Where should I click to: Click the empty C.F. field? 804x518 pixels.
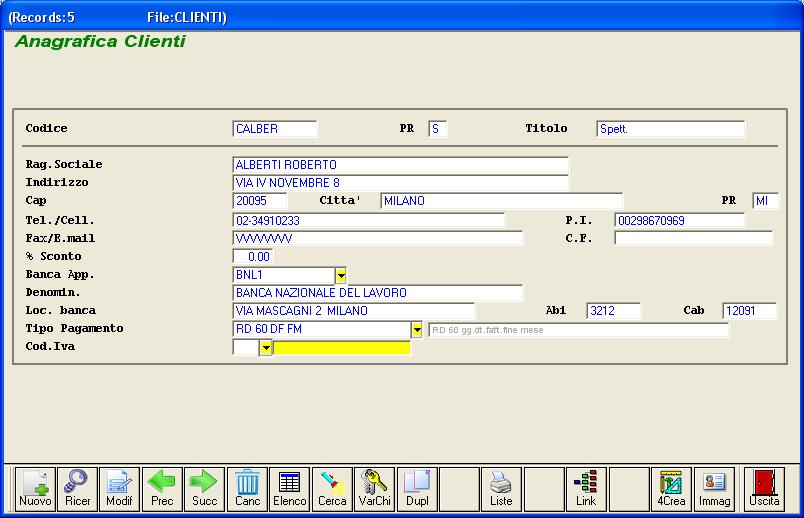point(694,238)
